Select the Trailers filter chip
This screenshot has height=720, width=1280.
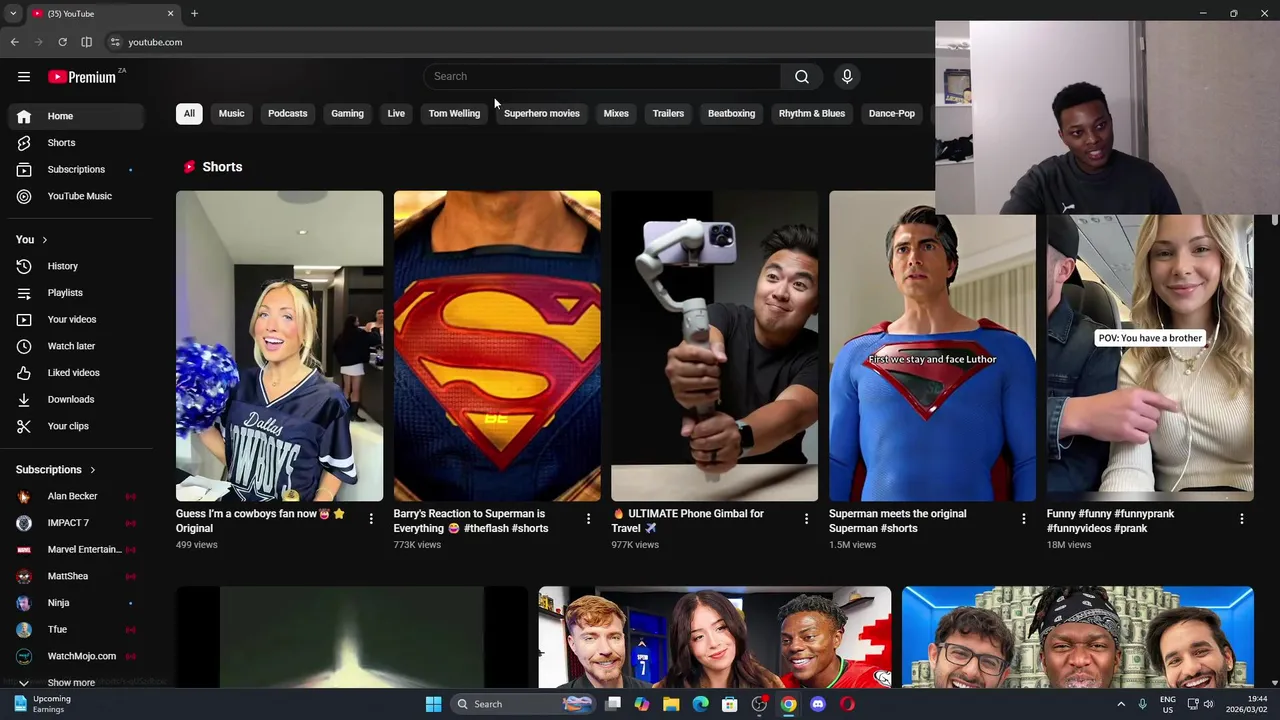click(668, 114)
